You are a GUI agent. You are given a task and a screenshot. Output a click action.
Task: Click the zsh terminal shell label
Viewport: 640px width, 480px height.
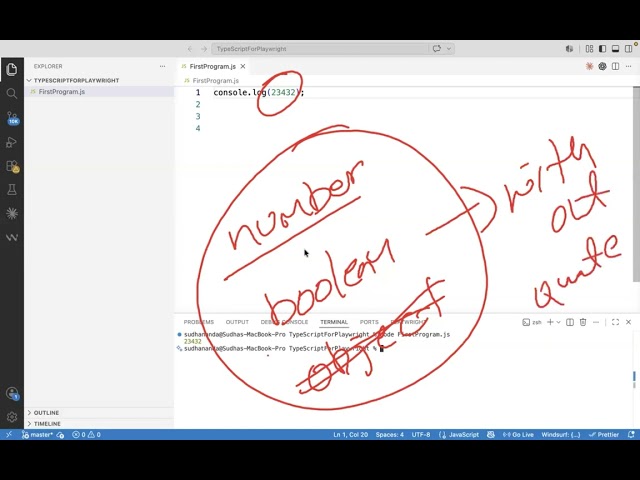coord(532,322)
